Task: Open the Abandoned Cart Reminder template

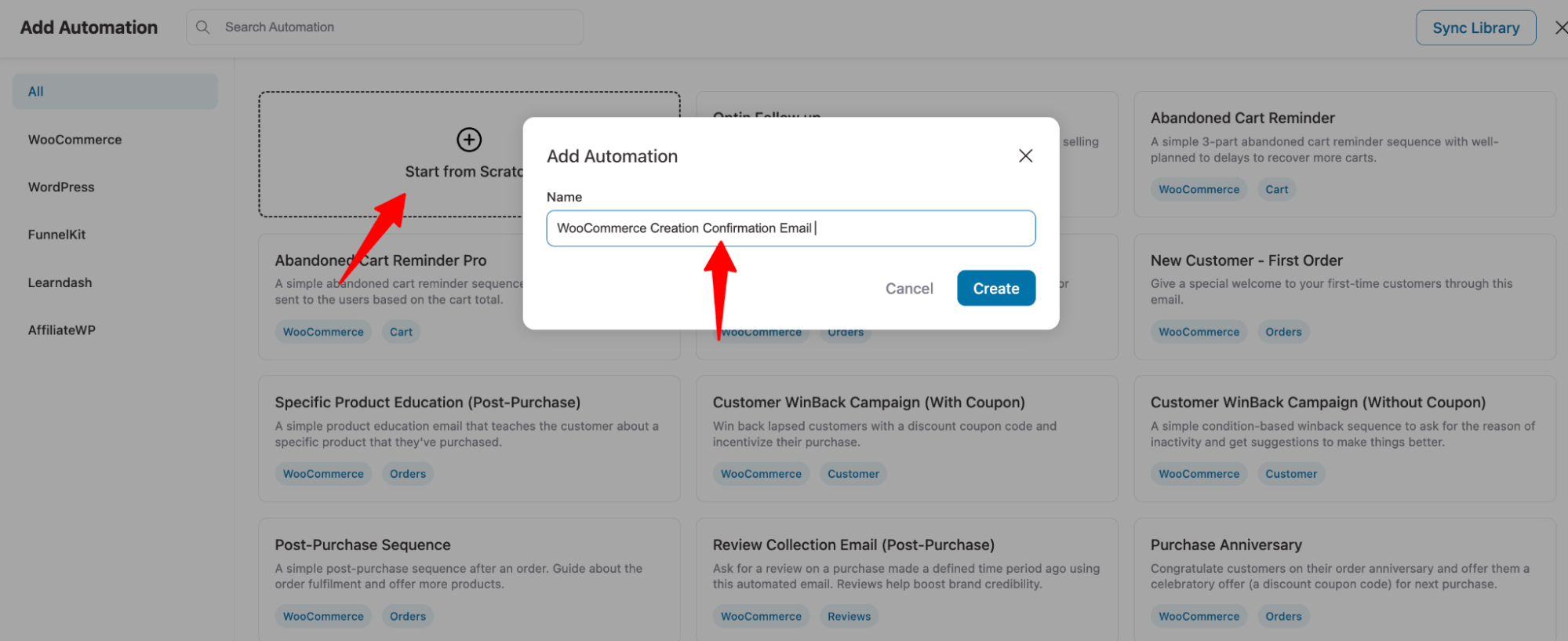Action: (x=1344, y=154)
